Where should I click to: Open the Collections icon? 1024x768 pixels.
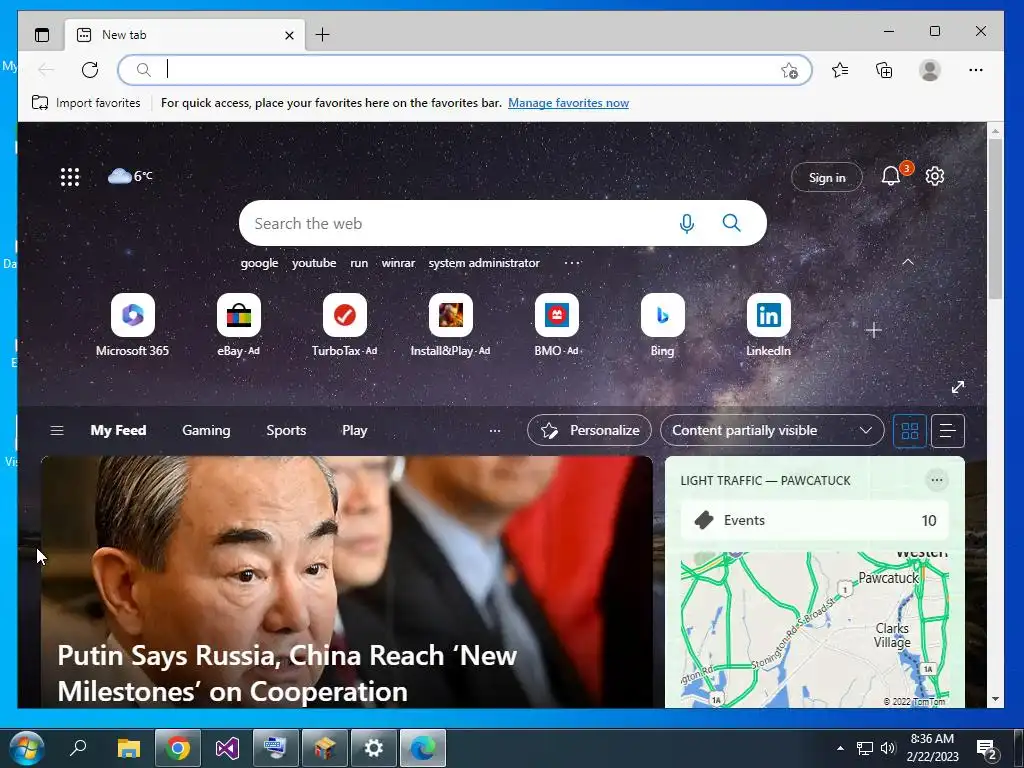point(884,70)
